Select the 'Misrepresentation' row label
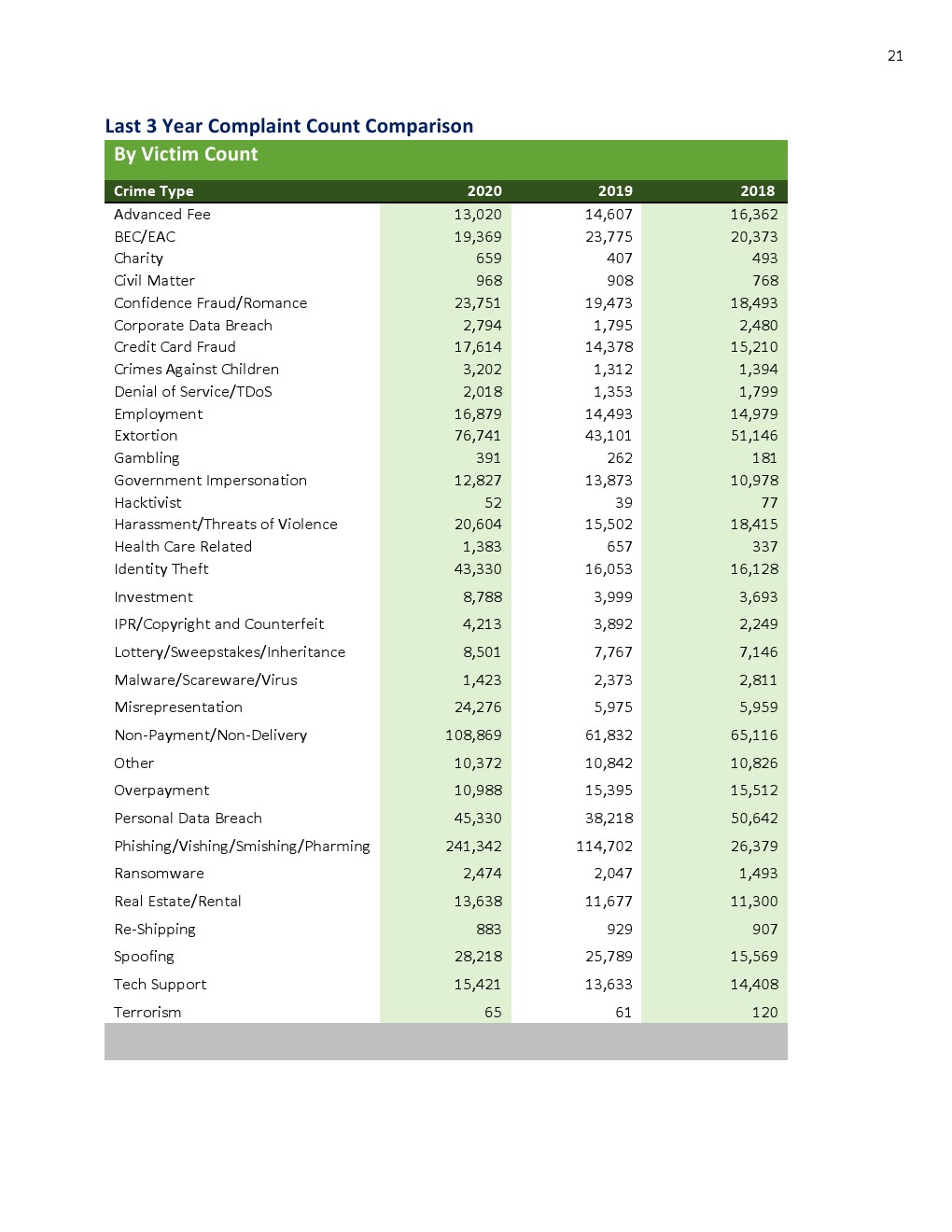The image size is (952, 1232). (178, 707)
